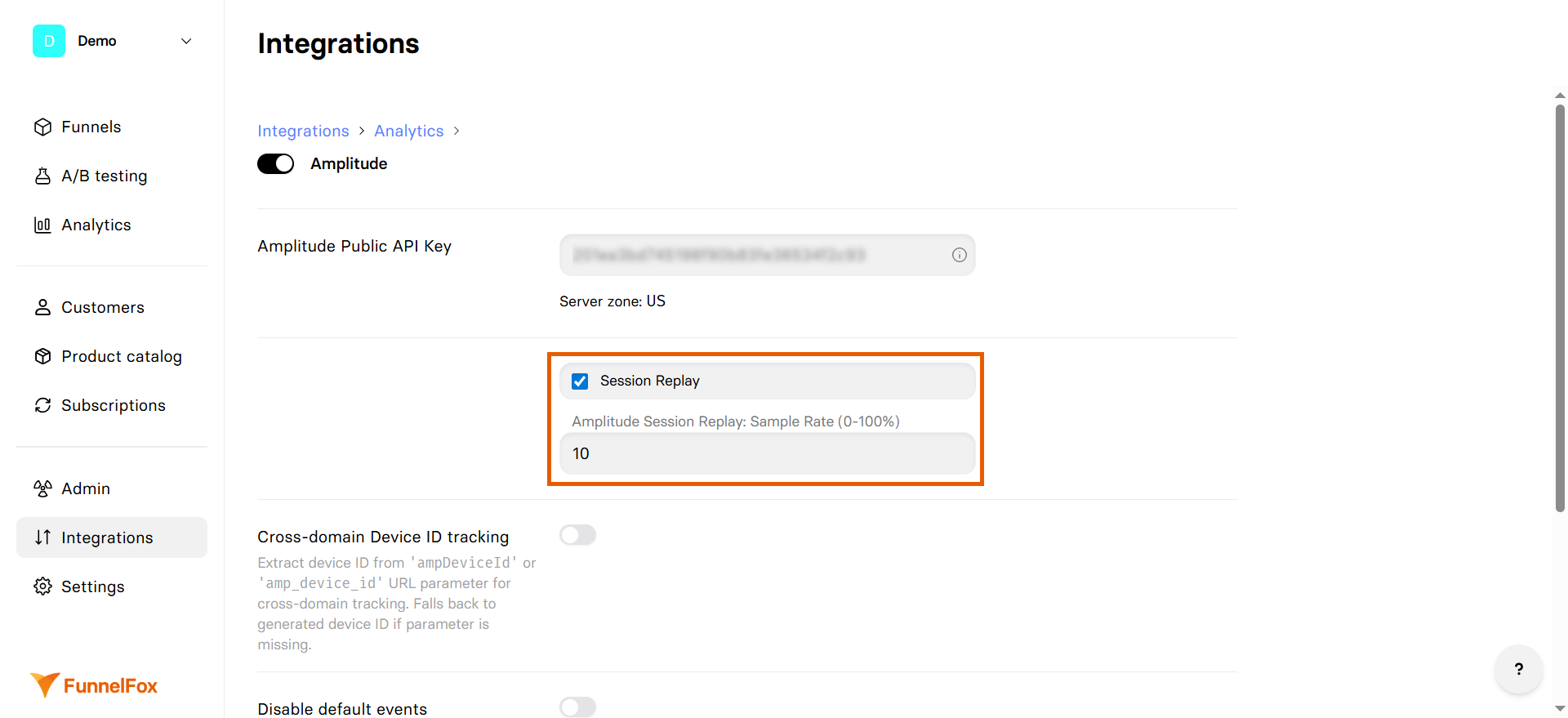Open Product catalog in the sidebar

click(112, 356)
